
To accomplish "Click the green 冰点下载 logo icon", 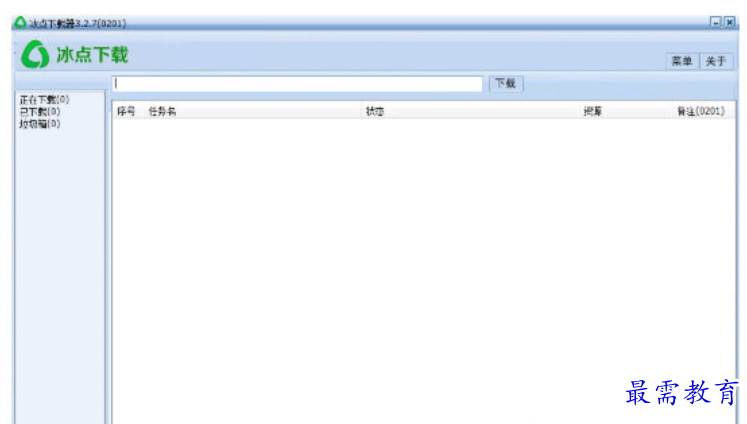I will (x=35, y=54).
